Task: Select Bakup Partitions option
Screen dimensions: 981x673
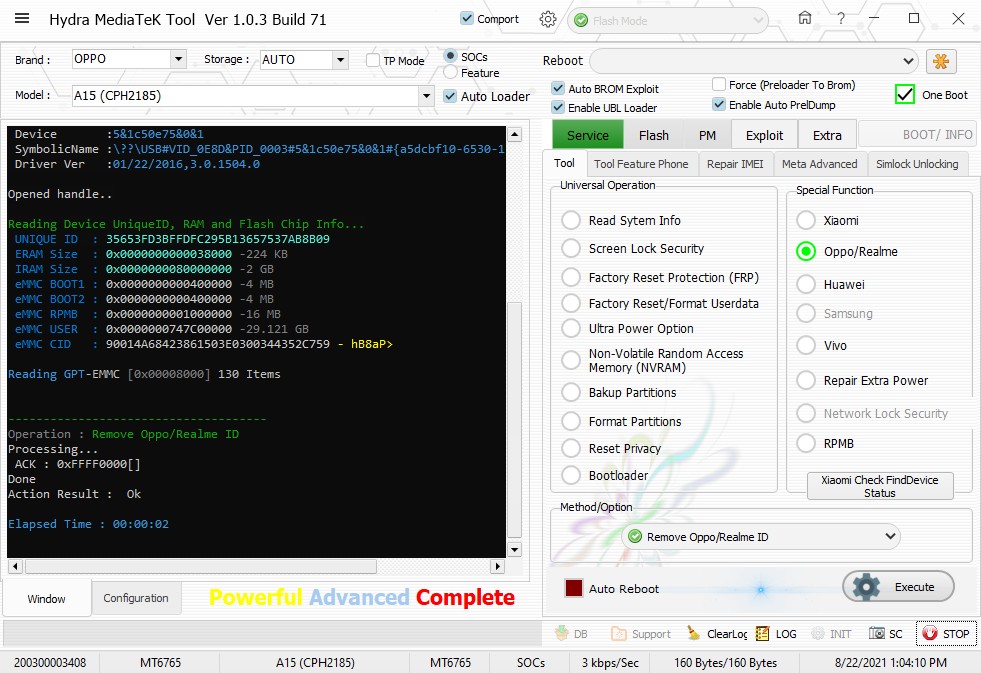Action: [x=571, y=392]
